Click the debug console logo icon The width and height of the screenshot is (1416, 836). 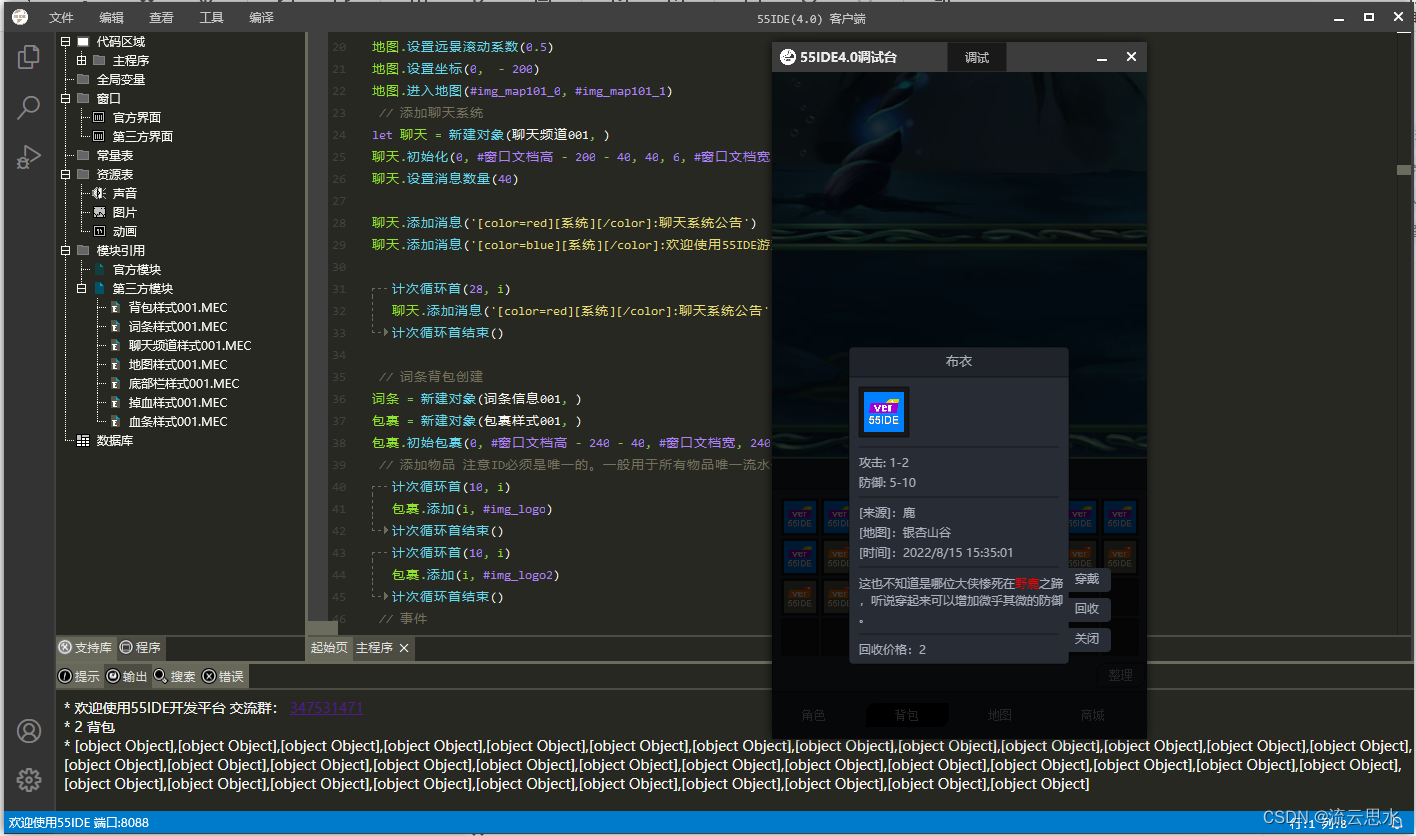pos(788,57)
